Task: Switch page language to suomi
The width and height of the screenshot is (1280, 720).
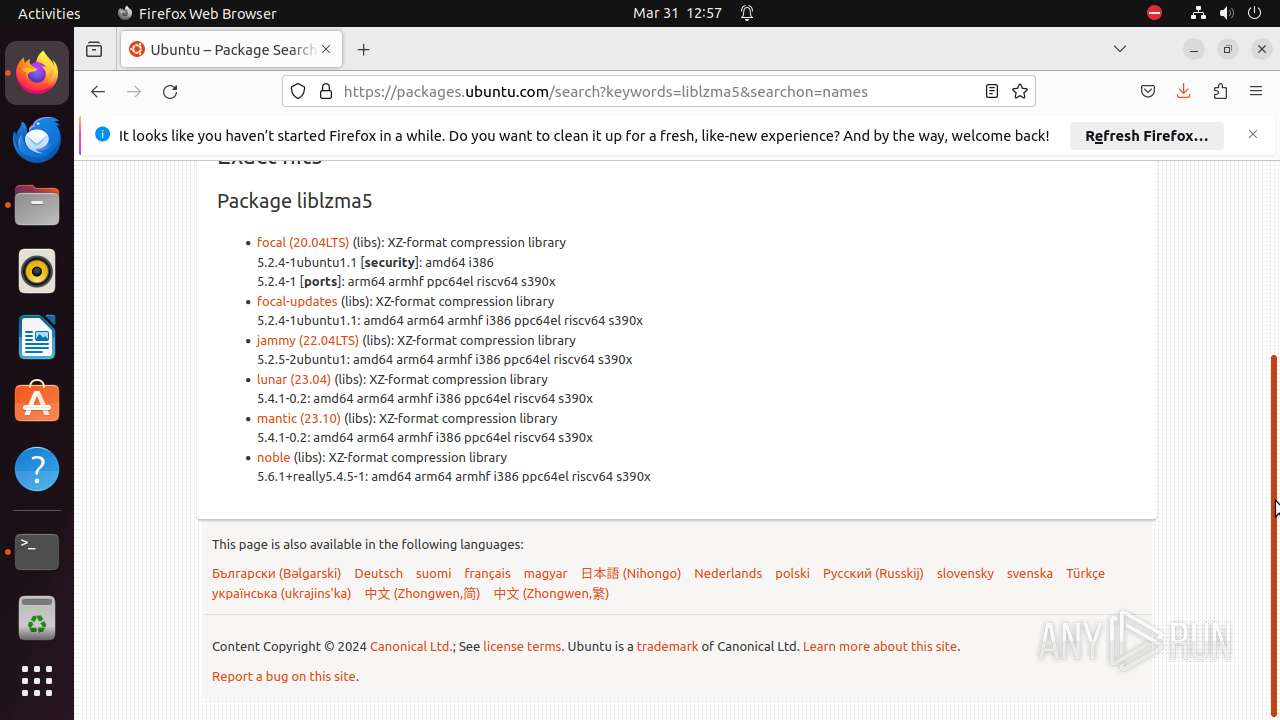Action: pos(433,573)
